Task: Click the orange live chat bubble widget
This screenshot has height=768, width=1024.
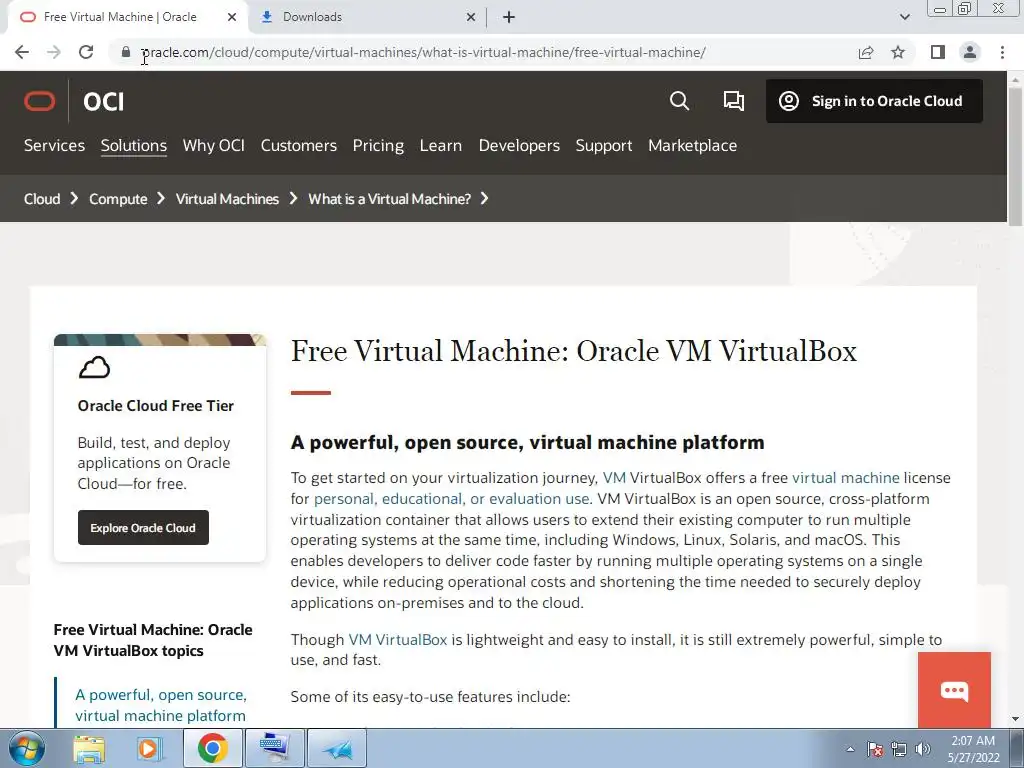Action: click(954, 690)
